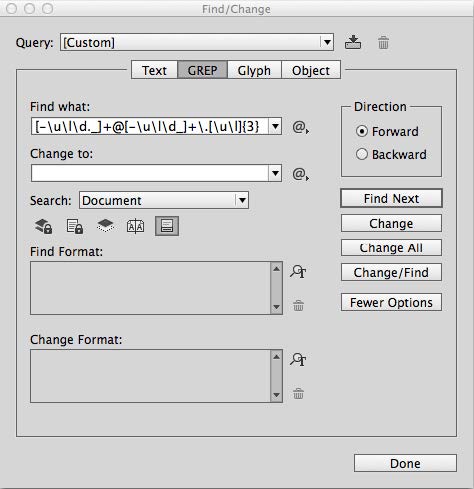Image resolution: width=474 pixels, height=489 pixels.
Task: Click Specify attributes to change icon
Action: point(298,360)
